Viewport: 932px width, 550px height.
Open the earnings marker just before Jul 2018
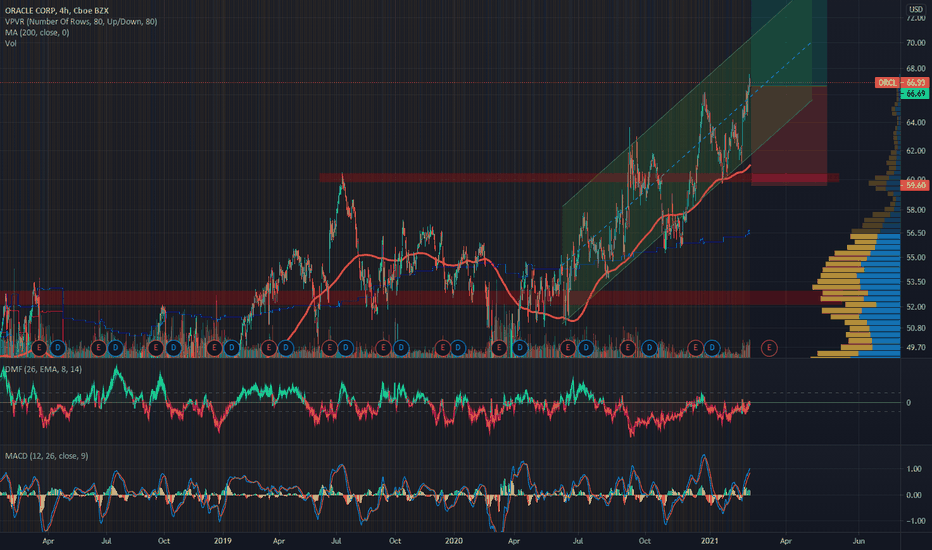(98, 348)
